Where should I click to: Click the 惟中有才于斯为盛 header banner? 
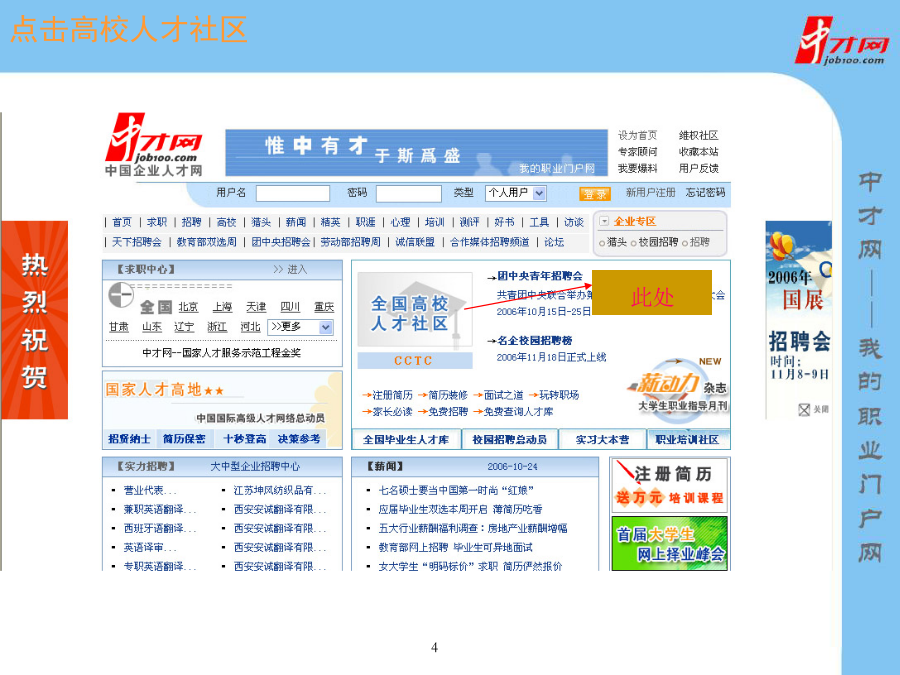pos(416,153)
